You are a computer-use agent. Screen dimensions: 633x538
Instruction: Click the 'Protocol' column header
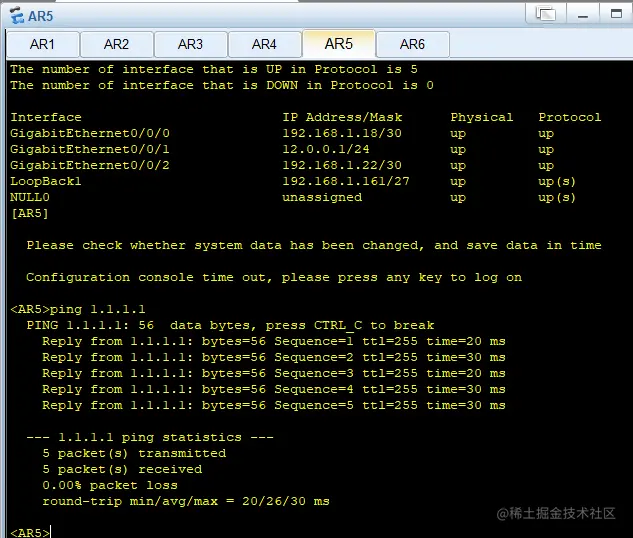(x=570, y=117)
